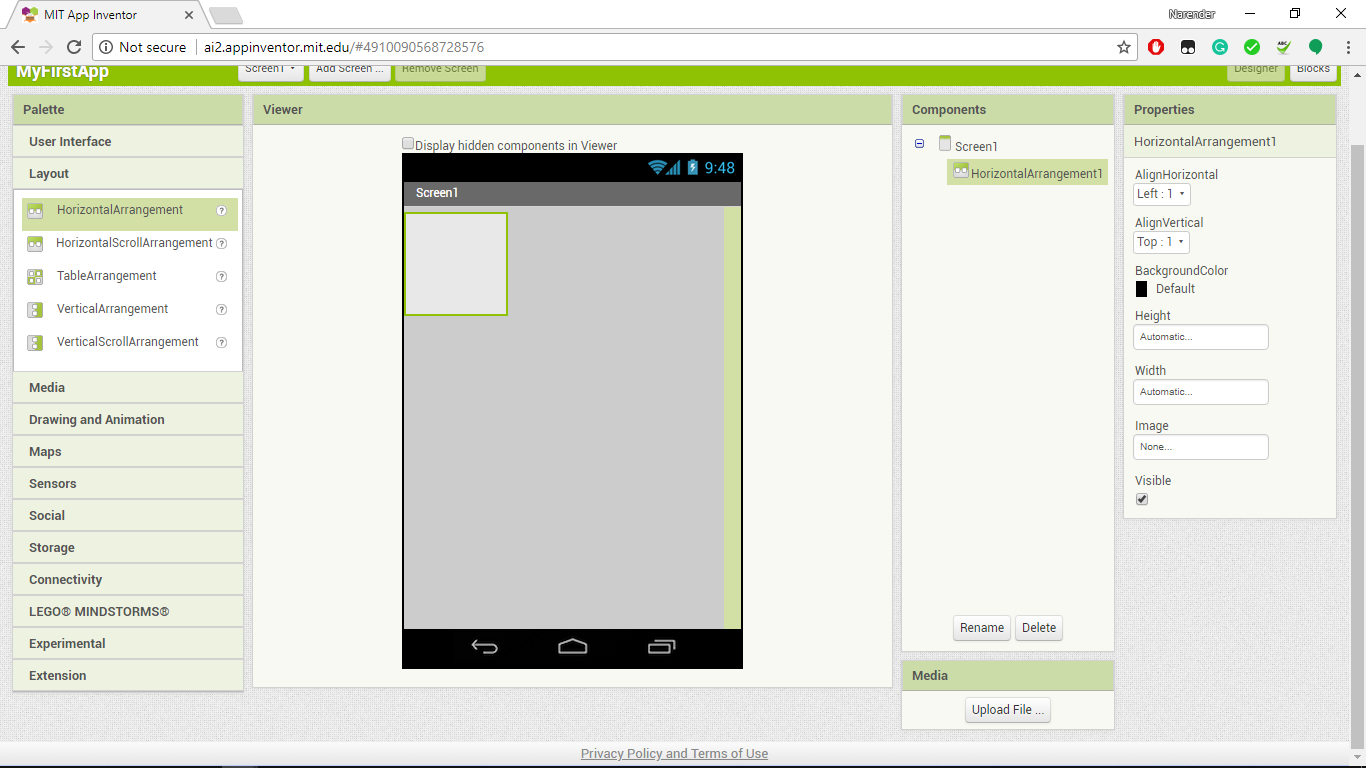Expand the Maps palette section

(128, 452)
